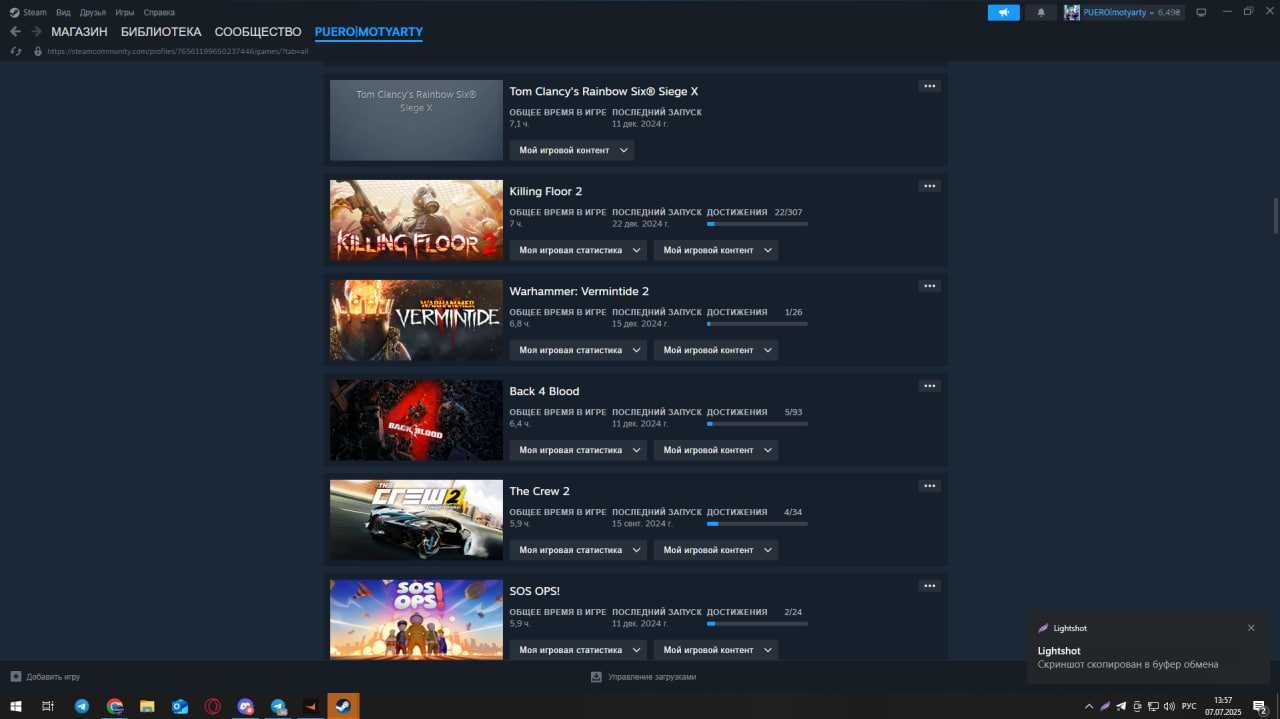The height and width of the screenshot is (719, 1280).
Task: Open Google Chrome from the taskbar
Action: (x=115, y=706)
